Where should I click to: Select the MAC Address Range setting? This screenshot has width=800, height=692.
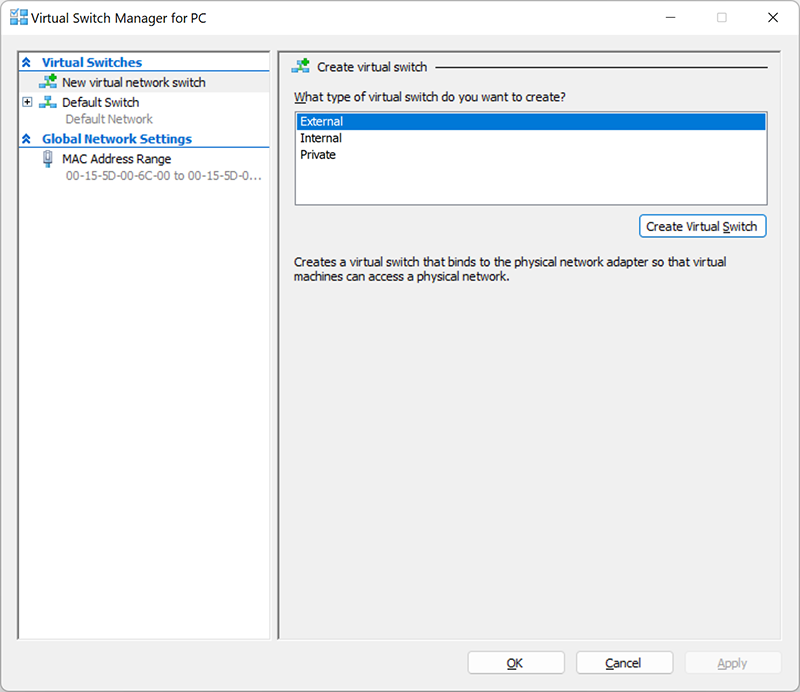(x=116, y=159)
